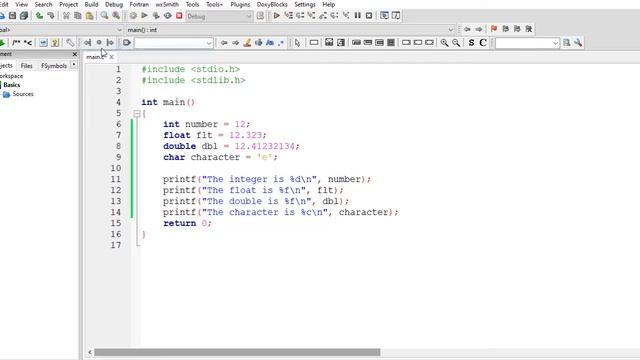Click the editor horizontal scrollbar thumb

(237, 352)
